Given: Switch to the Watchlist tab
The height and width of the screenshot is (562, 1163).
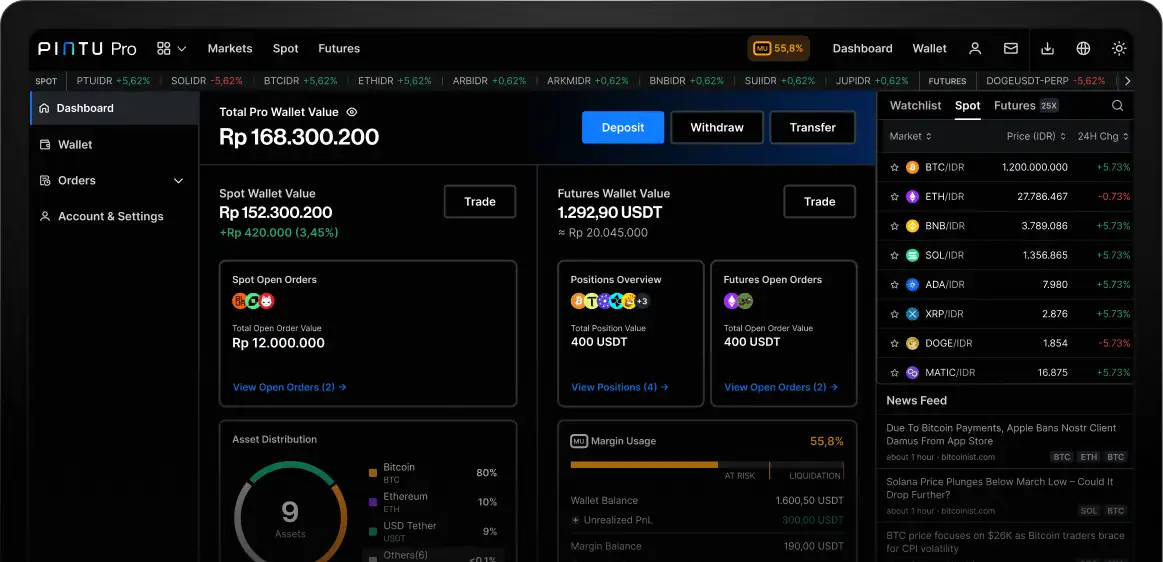Looking at the screenshot, I should coord(915,106).
